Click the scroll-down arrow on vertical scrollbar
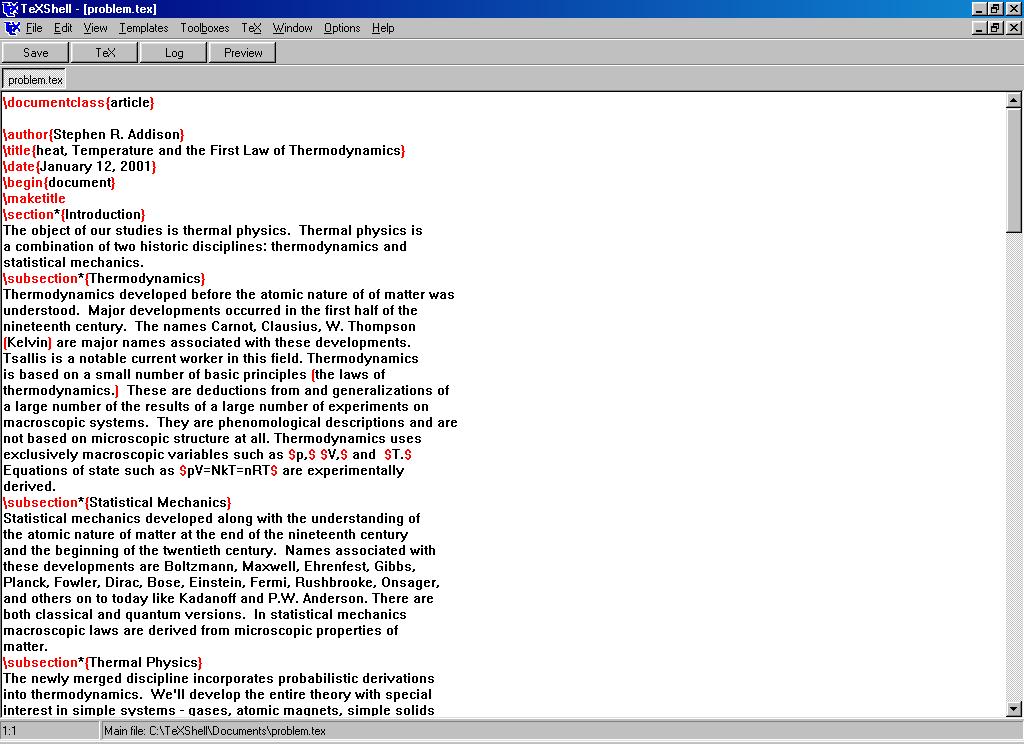The width and height of the screenshot is (1024, 744). click(1015, 710)
